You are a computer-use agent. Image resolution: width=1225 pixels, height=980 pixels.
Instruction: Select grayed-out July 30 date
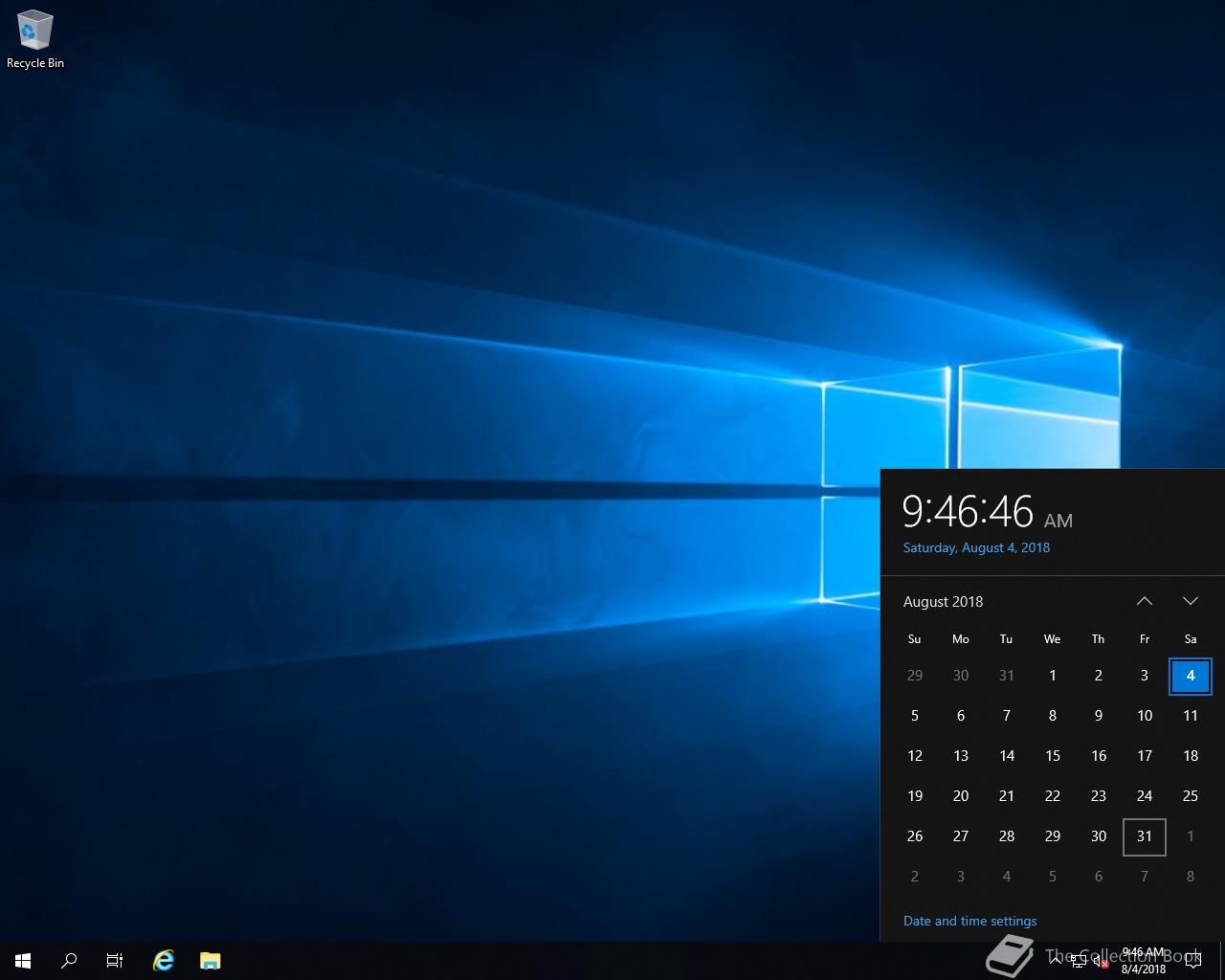(961, 676)
